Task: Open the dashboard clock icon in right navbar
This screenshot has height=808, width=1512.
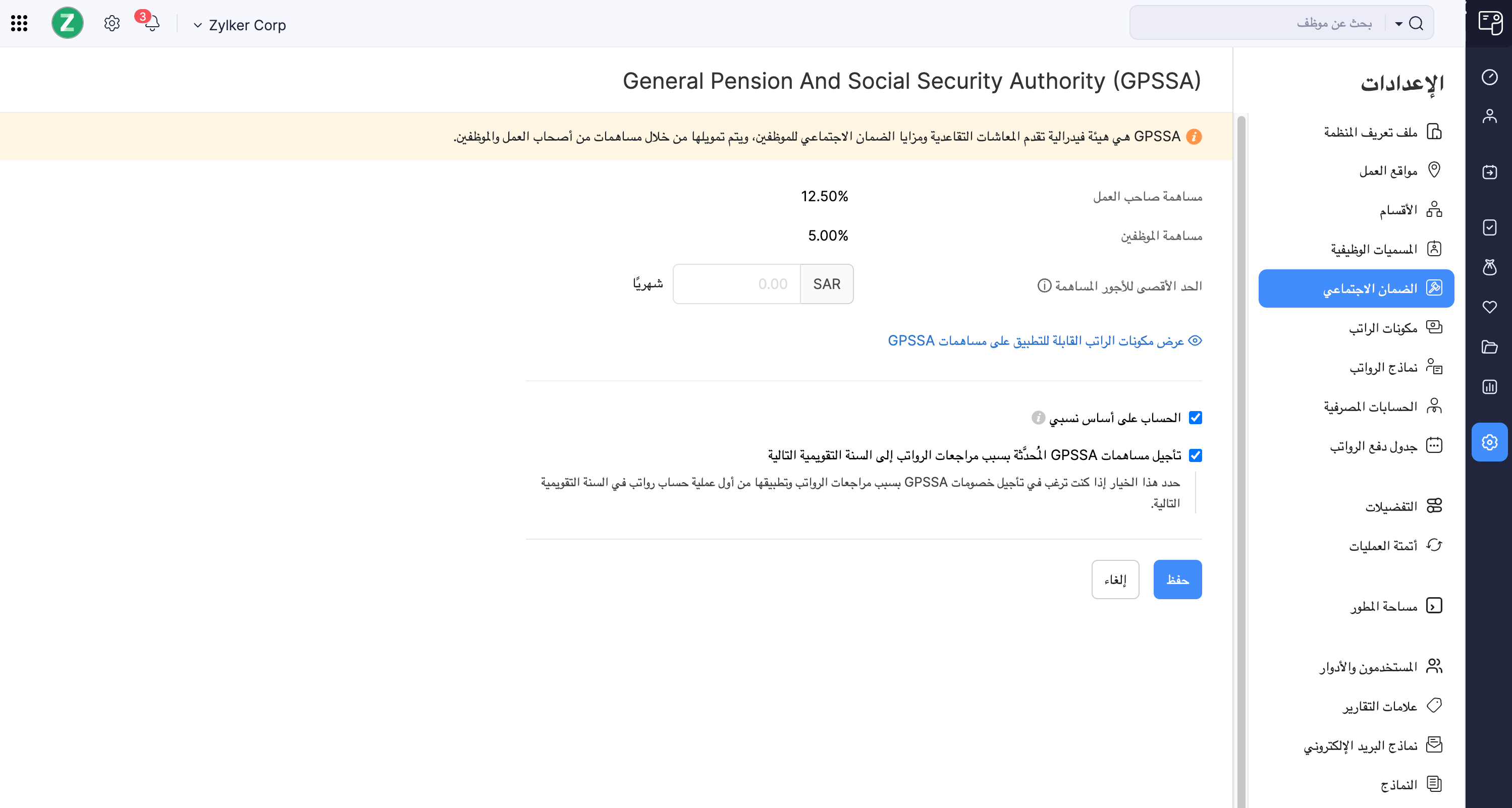Action: click(x=1489, y=77)
